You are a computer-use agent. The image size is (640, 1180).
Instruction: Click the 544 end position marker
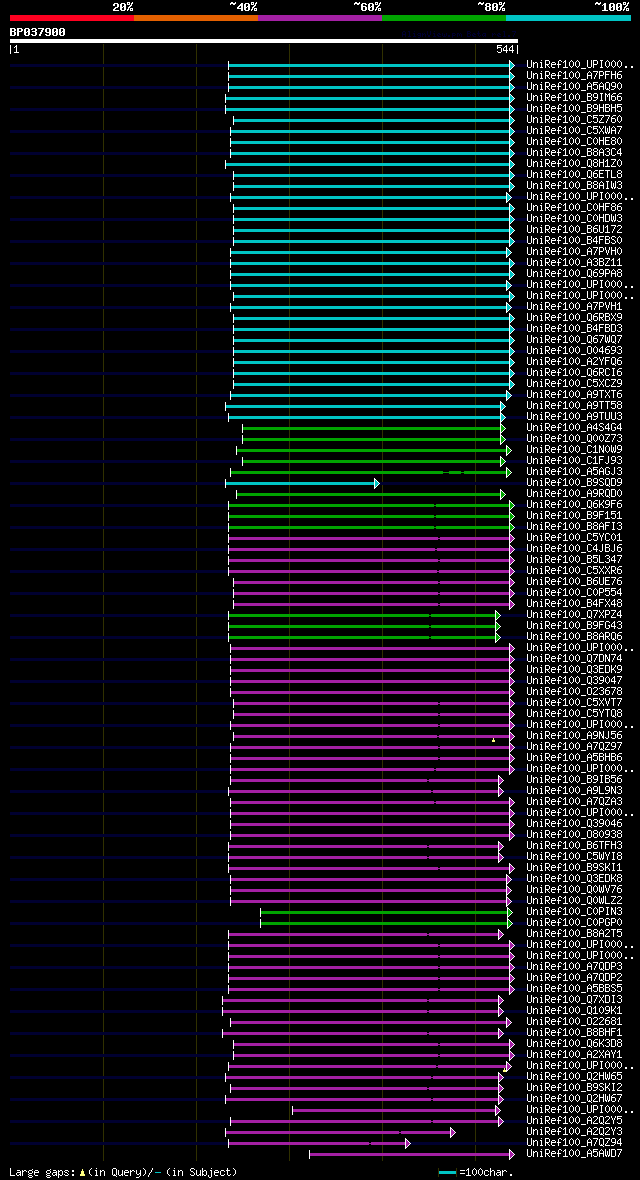(505, 49)
